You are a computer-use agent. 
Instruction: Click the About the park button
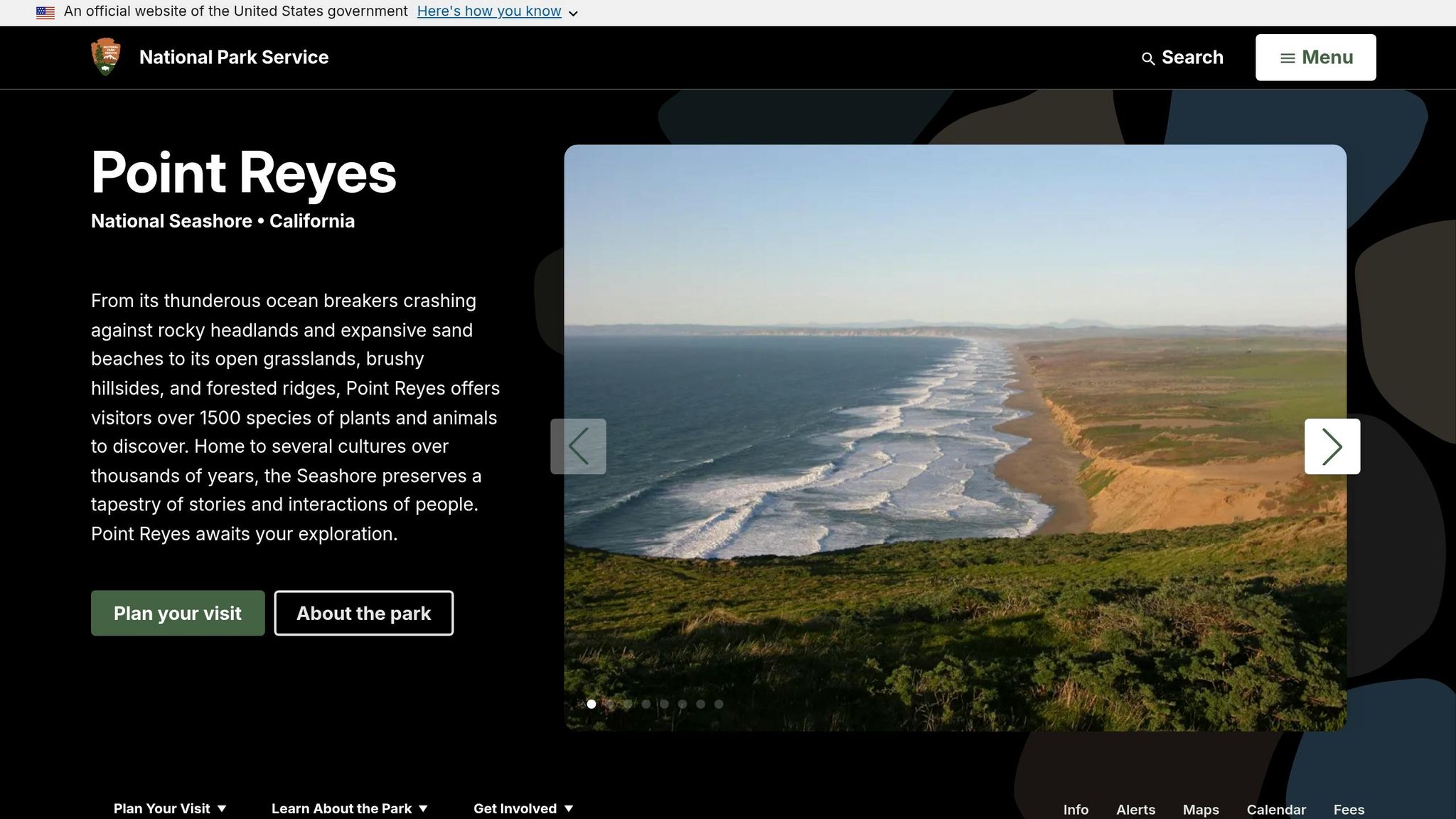[364, 613]
